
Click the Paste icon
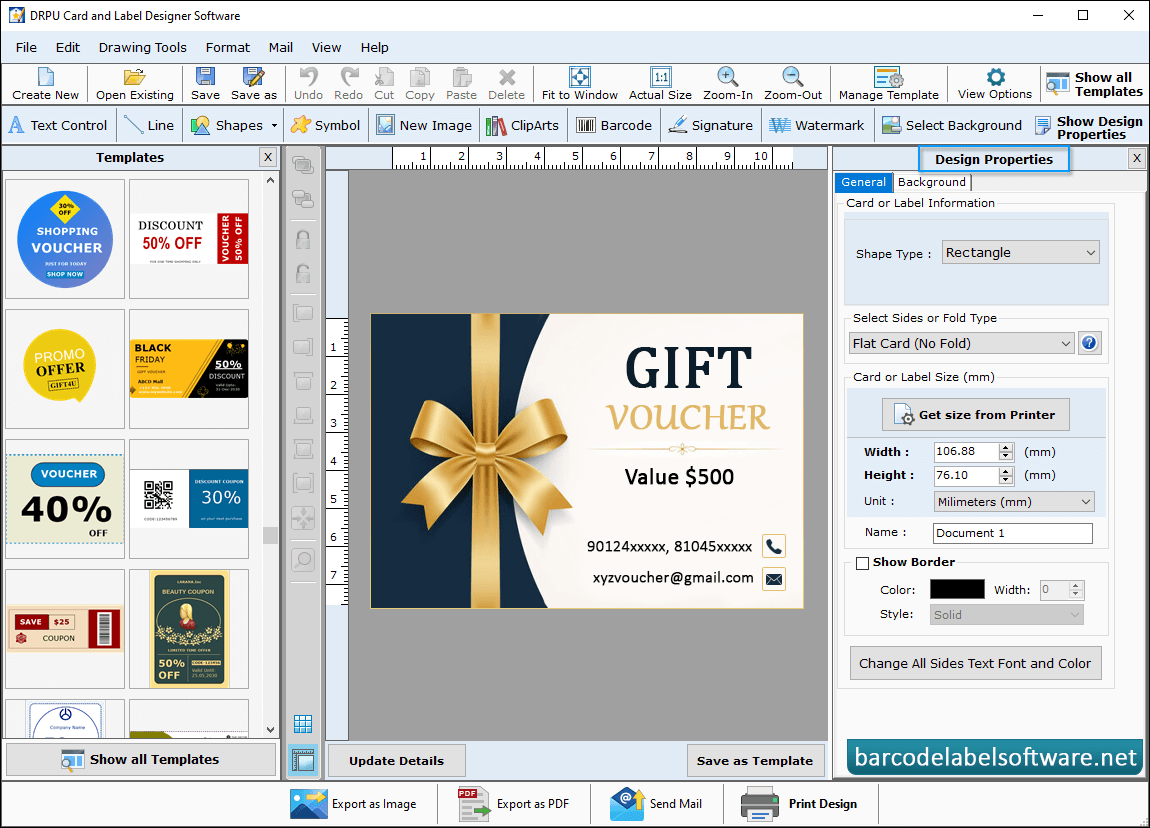461,84
